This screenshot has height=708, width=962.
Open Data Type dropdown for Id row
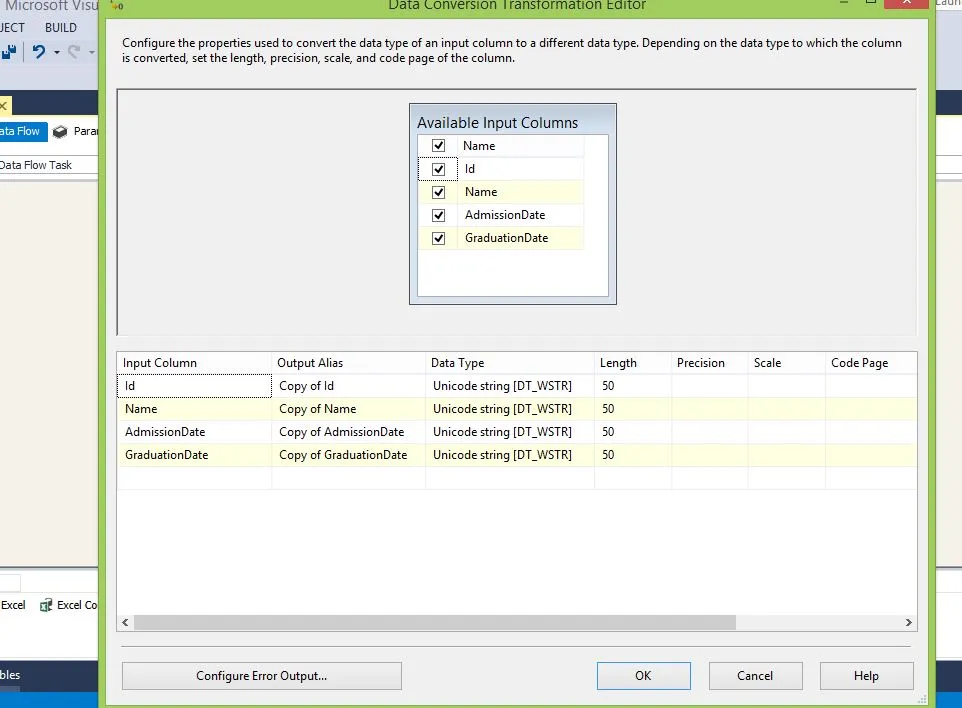tap(509, 386)
